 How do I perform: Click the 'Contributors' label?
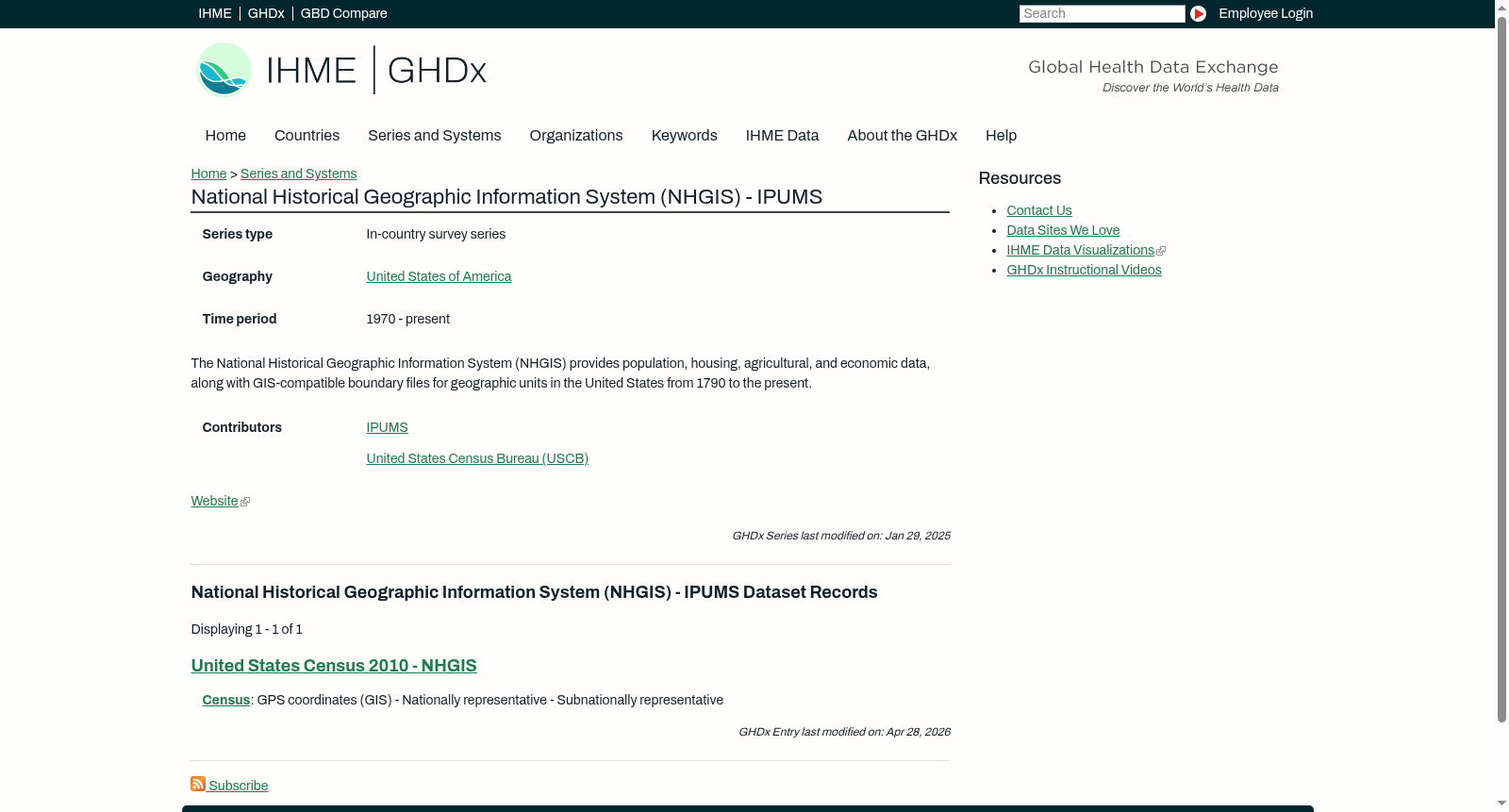click(241, 427)
